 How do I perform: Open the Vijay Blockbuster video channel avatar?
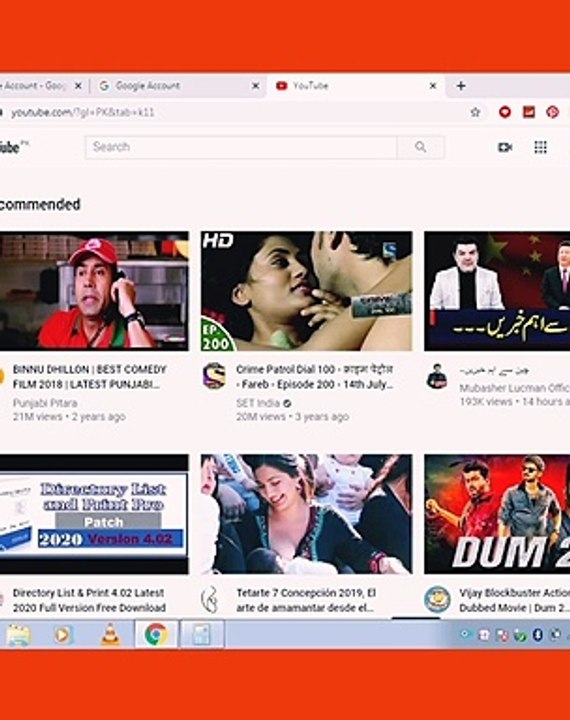(x=437, y=599)
